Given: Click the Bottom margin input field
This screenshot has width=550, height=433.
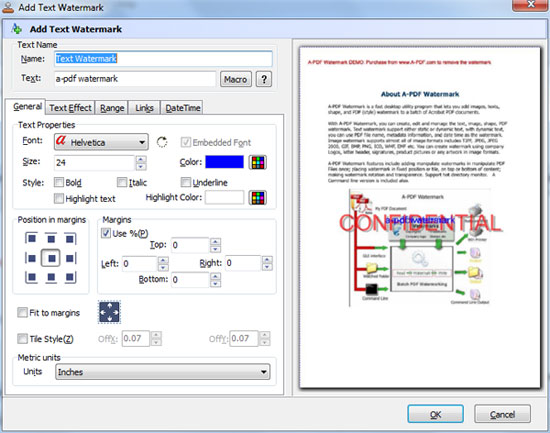Looking at the screenshot, I should (190, 280).
